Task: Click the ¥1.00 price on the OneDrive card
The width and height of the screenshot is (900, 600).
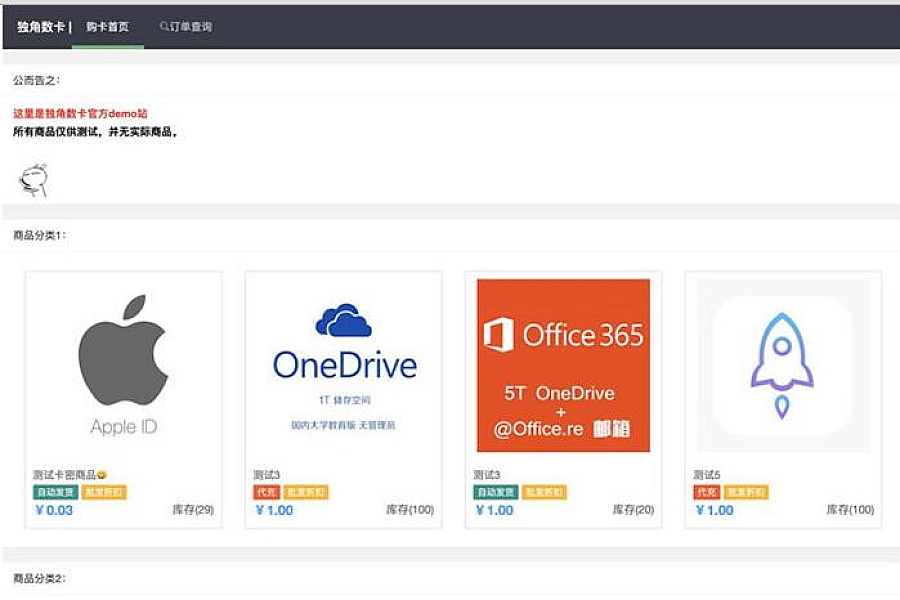Action: point(274,510)
